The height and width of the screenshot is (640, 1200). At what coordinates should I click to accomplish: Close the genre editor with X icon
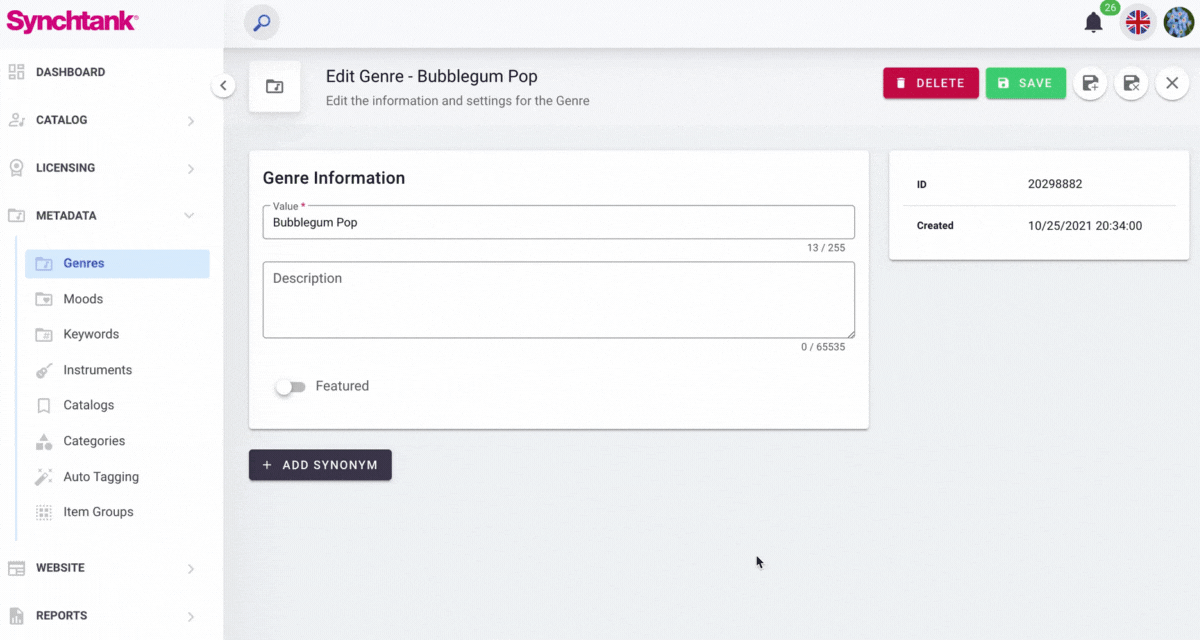1172,84
